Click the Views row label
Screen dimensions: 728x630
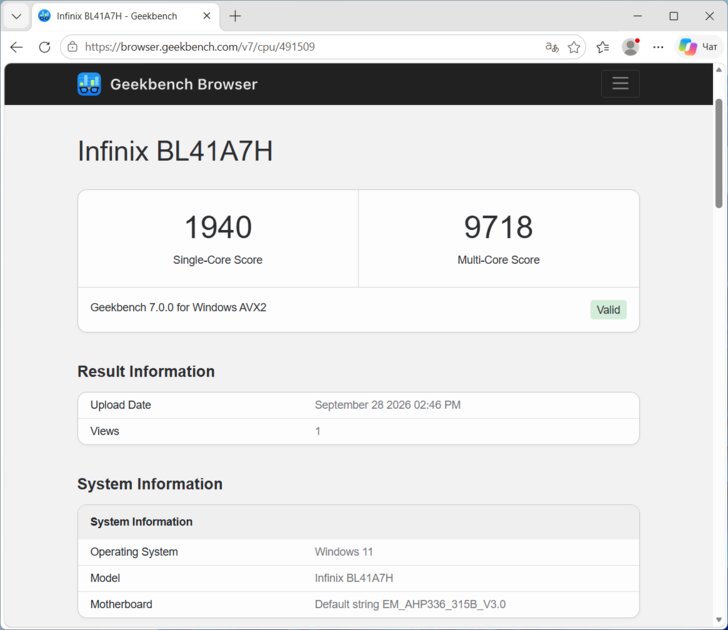click(104, 431)
